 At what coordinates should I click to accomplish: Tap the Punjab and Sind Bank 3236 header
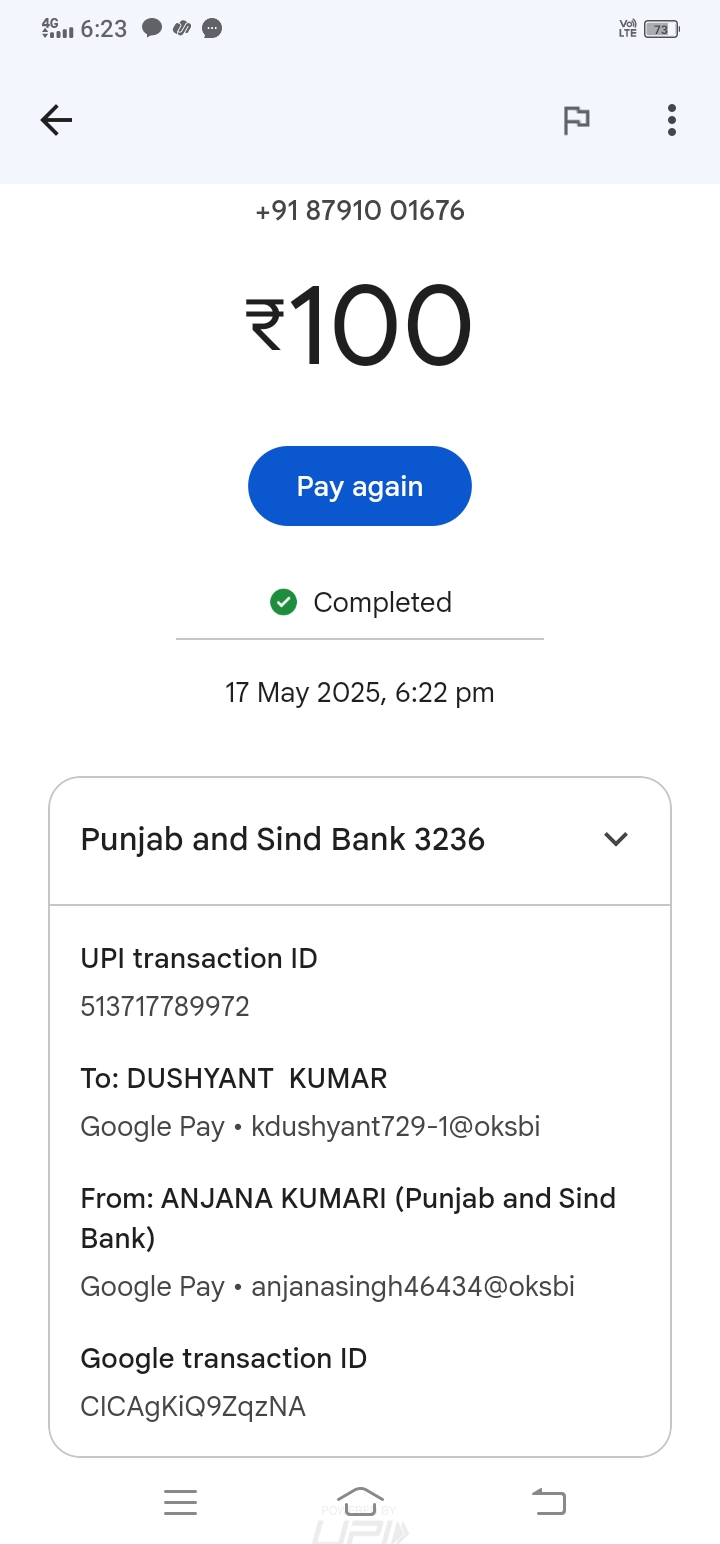[283, 840]
